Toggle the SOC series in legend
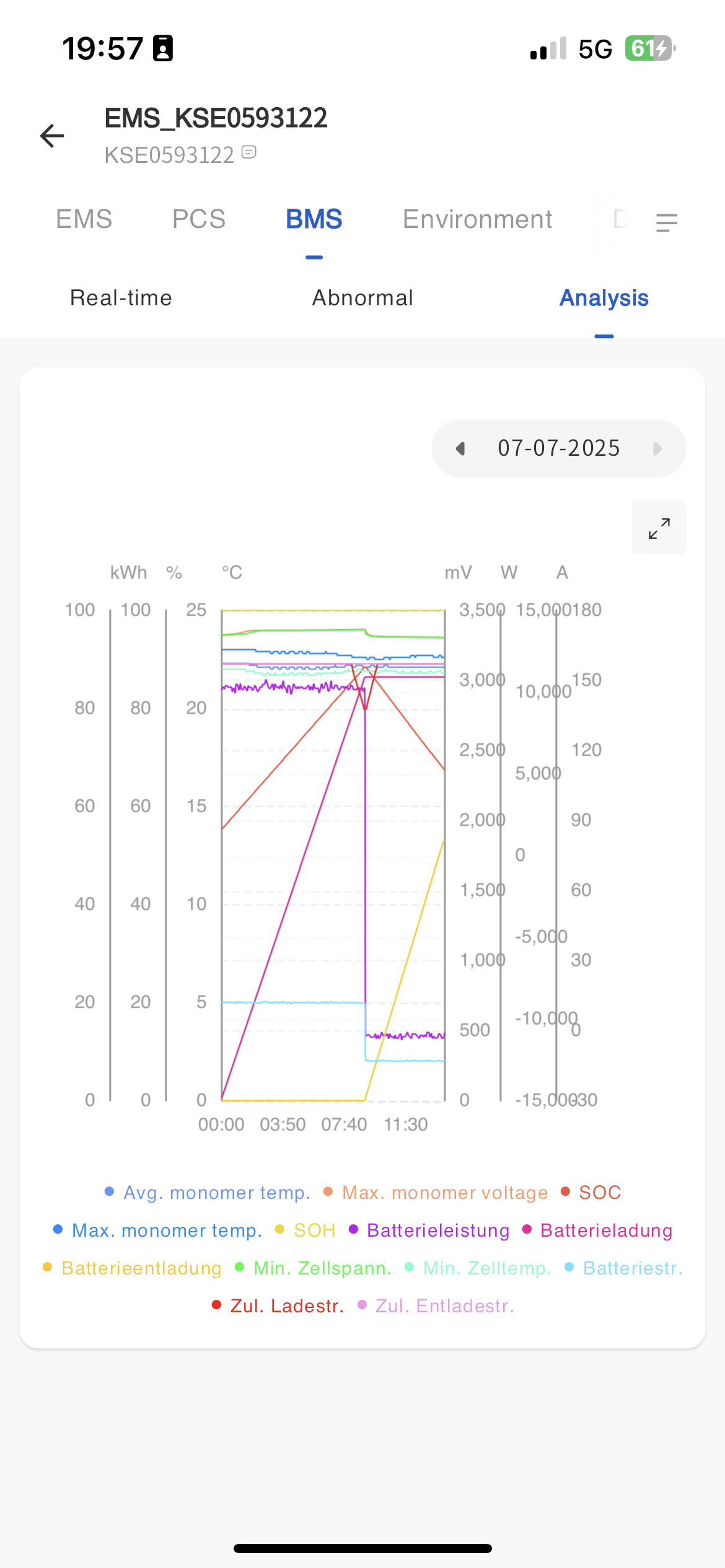Screen dimensions: 725x1568 pyautogui.click(x=599, y=1193)
